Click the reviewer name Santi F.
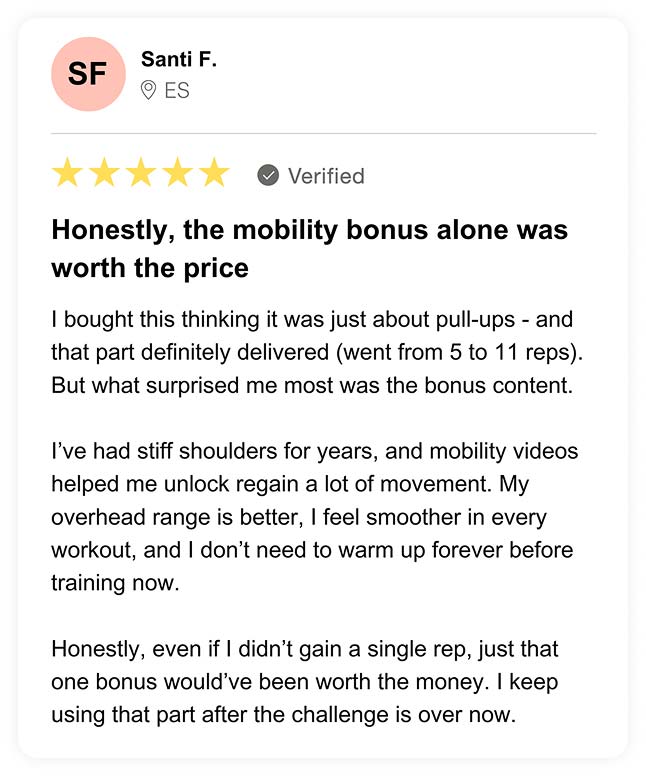 [x=179, y=60]
